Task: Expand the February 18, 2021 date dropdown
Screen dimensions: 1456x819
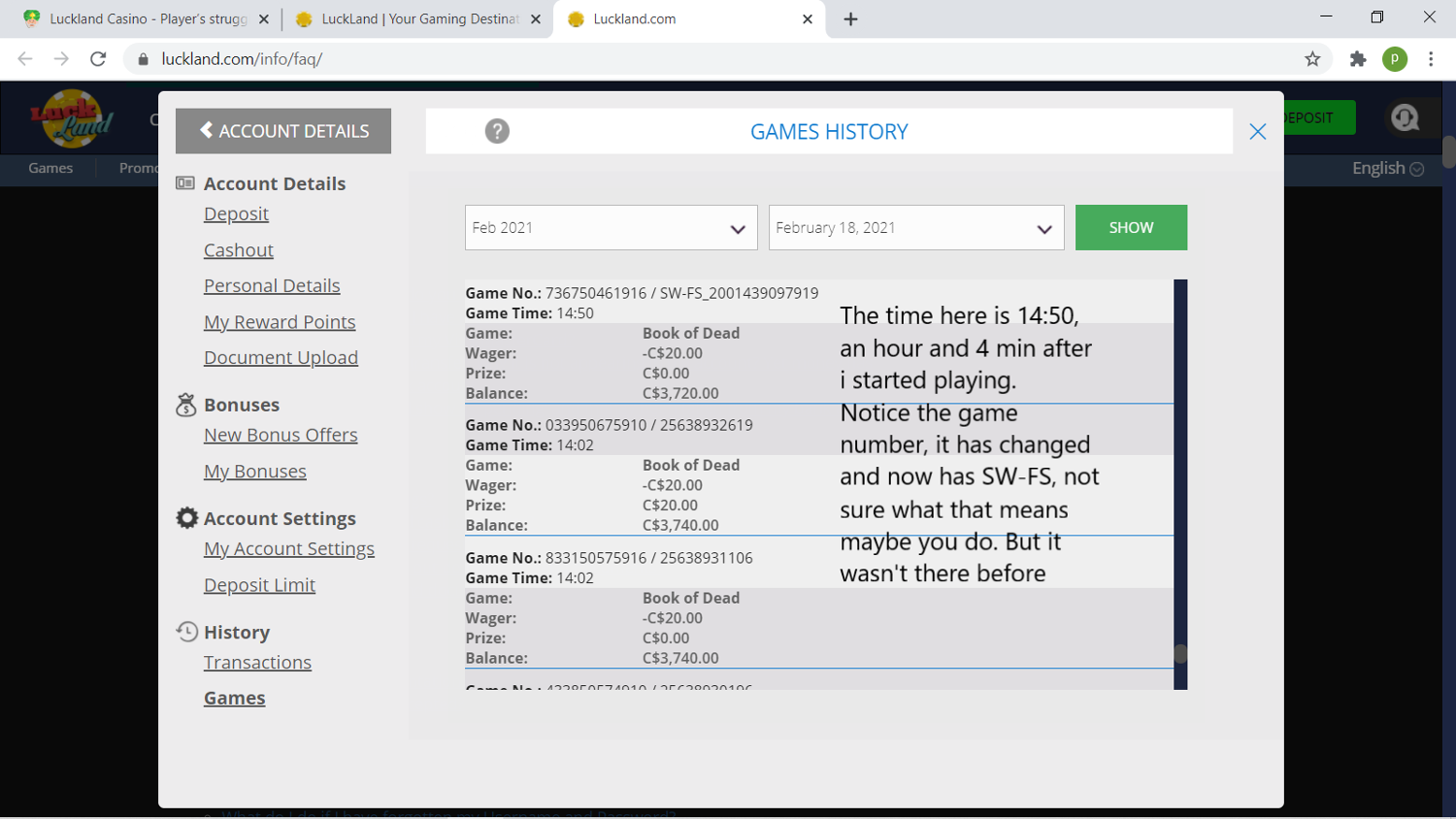Action: coord(915,228)
